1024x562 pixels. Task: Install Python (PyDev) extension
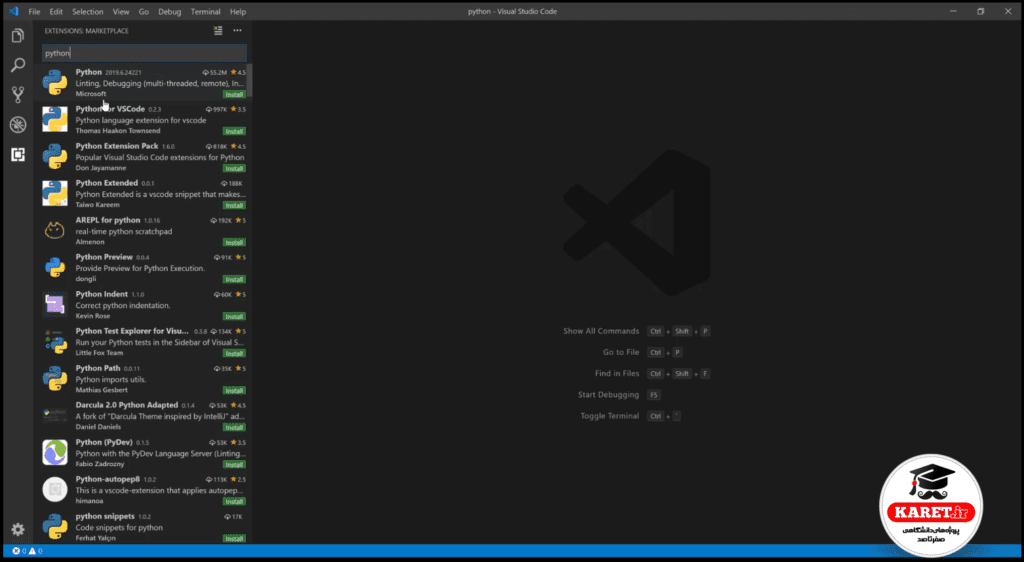234,465
